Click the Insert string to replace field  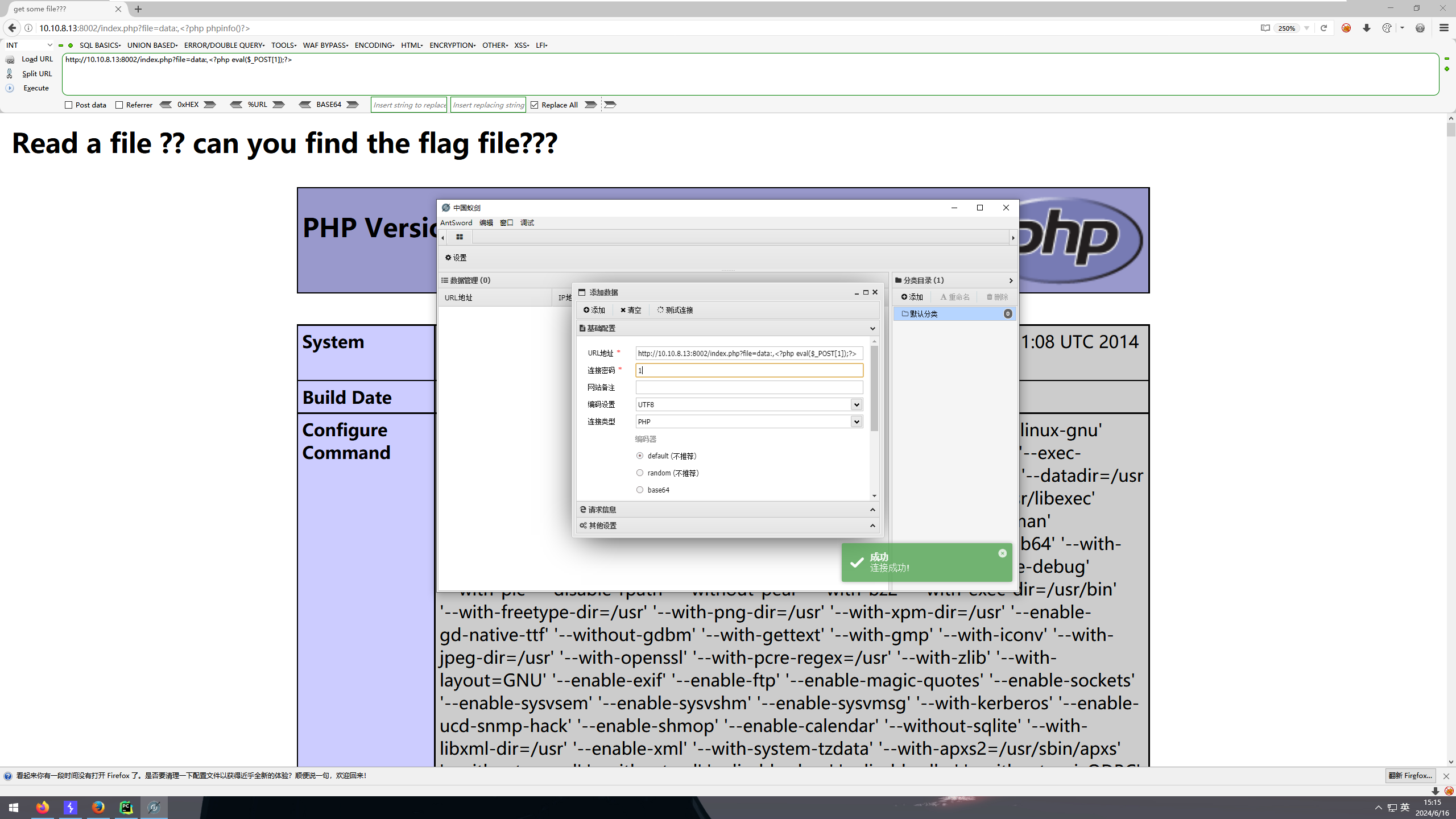(409, 105)
